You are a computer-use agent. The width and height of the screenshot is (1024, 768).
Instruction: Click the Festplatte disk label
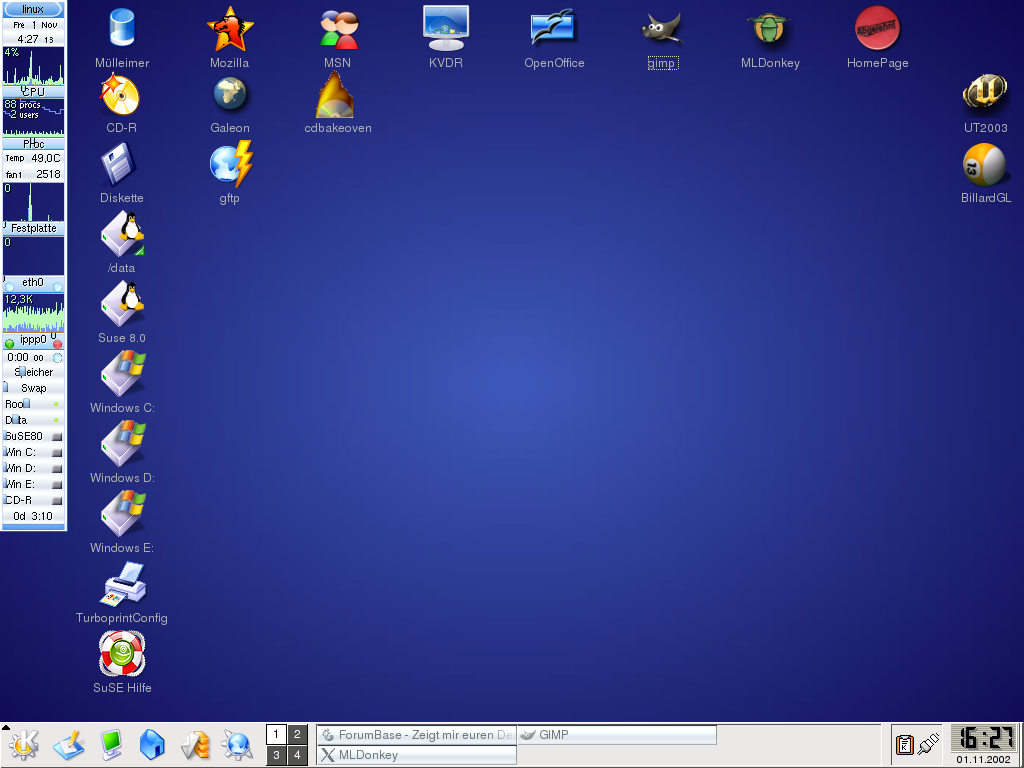click(x=33, y=229)
